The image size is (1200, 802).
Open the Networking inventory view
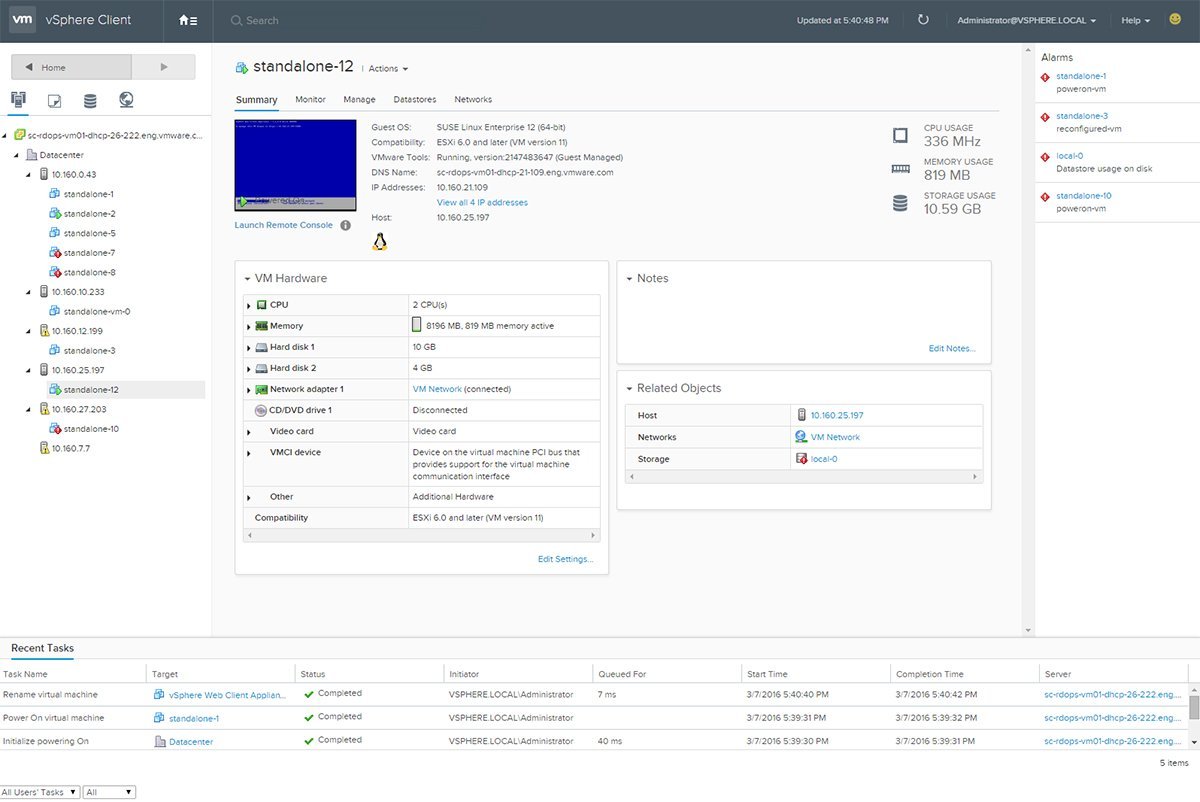coord(126,98)
